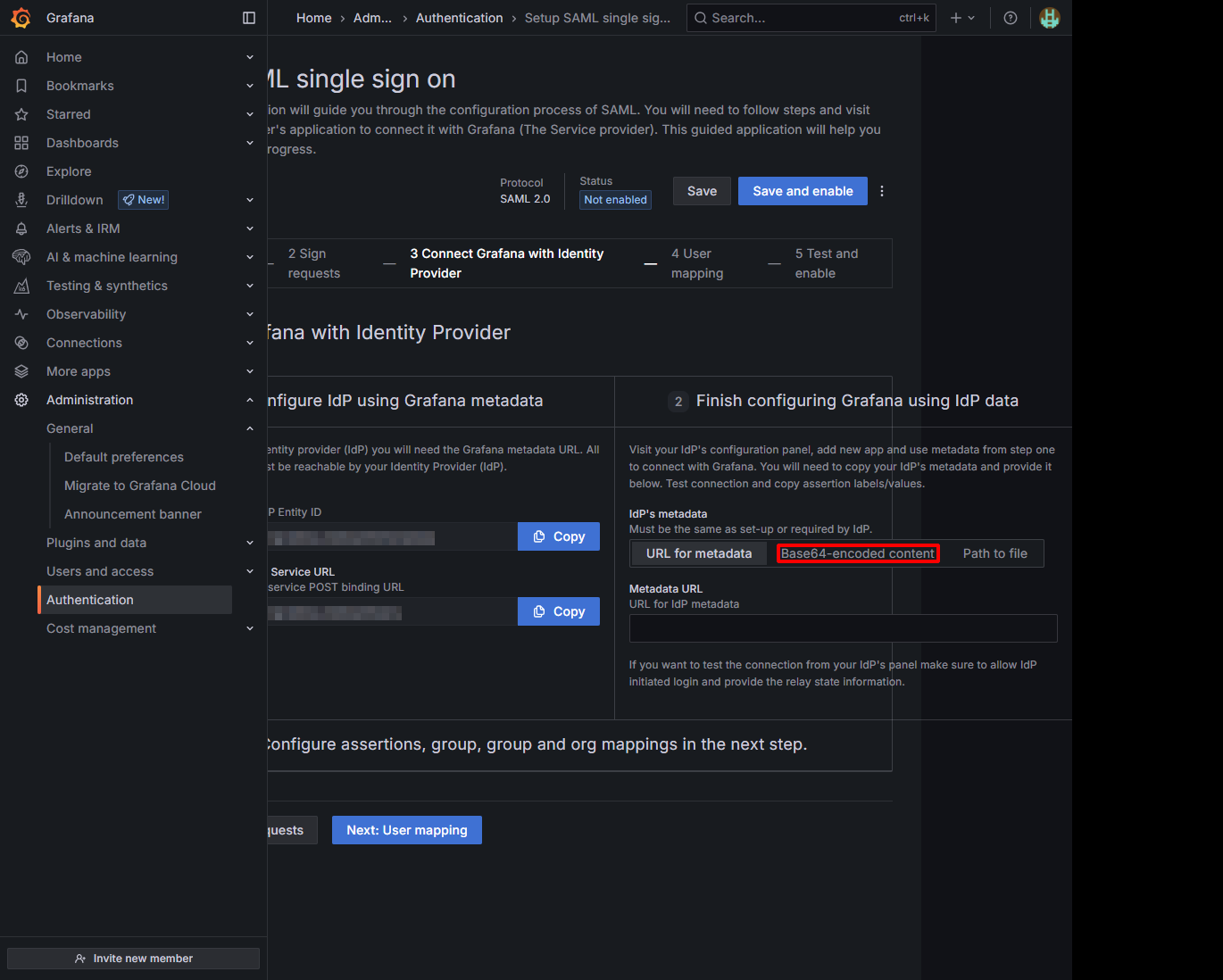Image resolution: width=1223 pixels, height=980 pixels.
Task: Expand the Plugins and data section
Action: pyautogui.click(x=250, y=543)
